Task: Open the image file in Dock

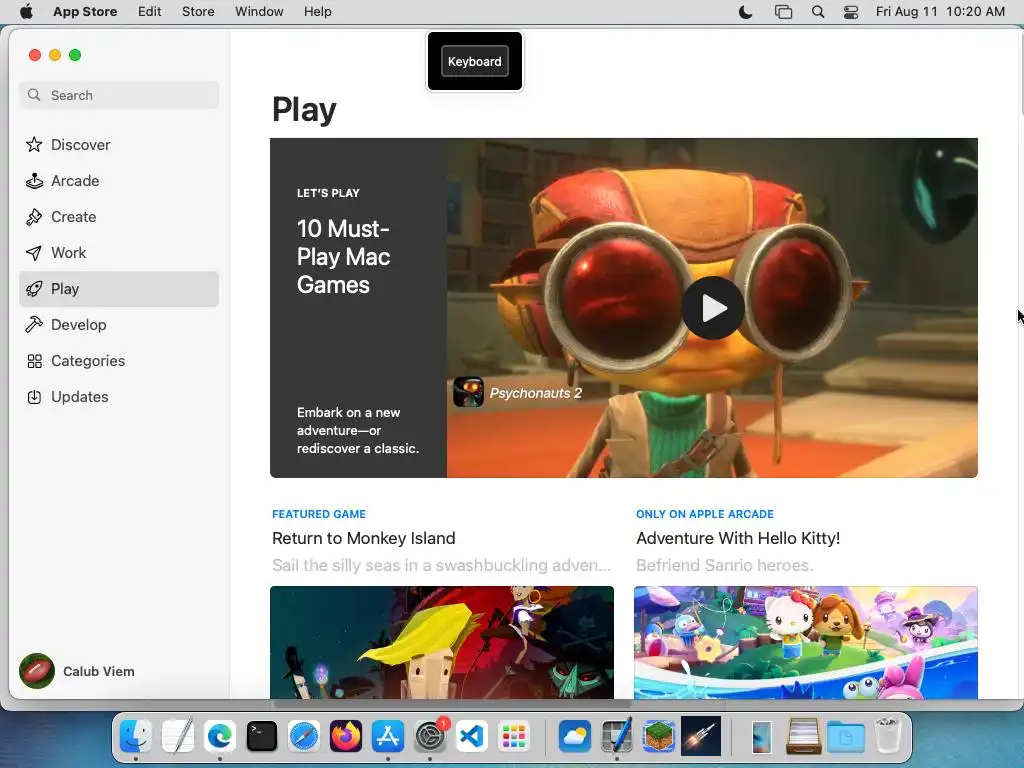Action: click(761, 737)
